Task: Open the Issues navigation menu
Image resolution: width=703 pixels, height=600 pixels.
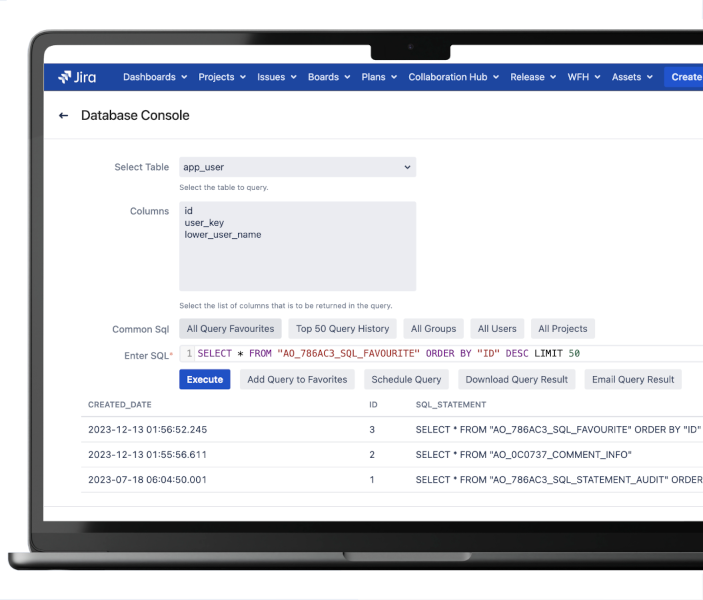Action: [x=277, y=77]
